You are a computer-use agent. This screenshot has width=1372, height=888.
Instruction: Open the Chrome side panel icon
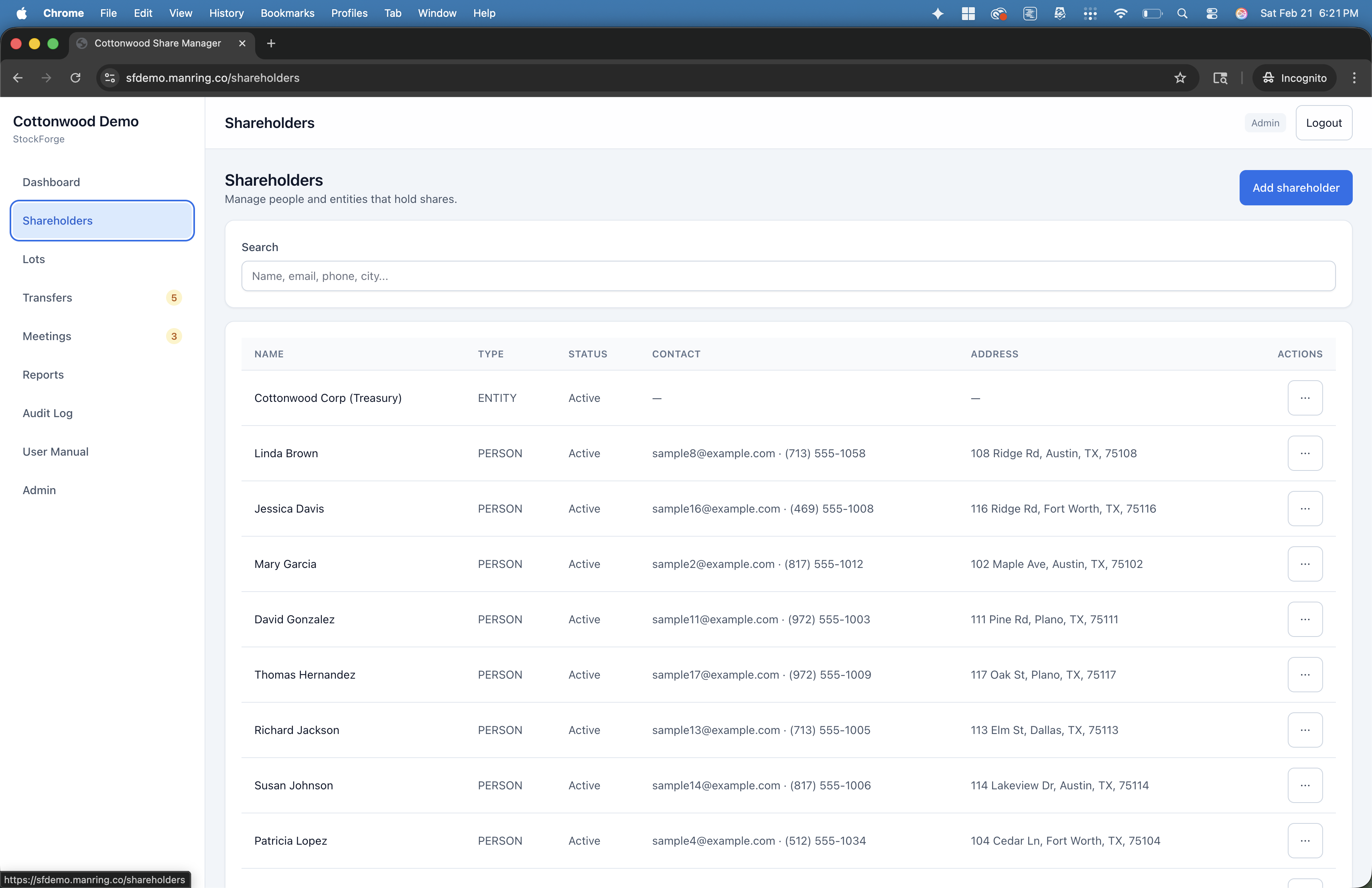[1220, 78]
